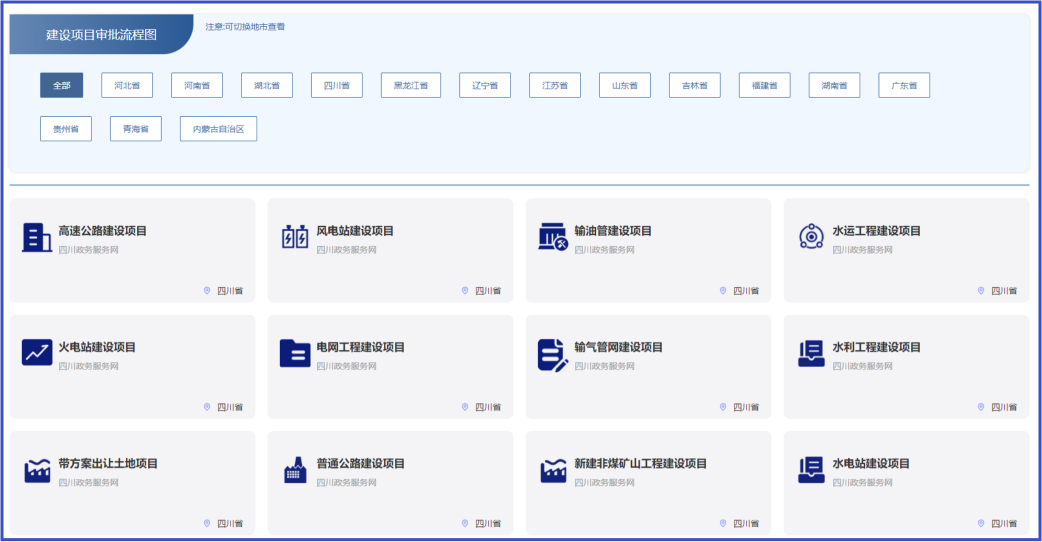Click the 水电站建设项目 inbox icon
The image size is (1042, 542).
(811, 470)
